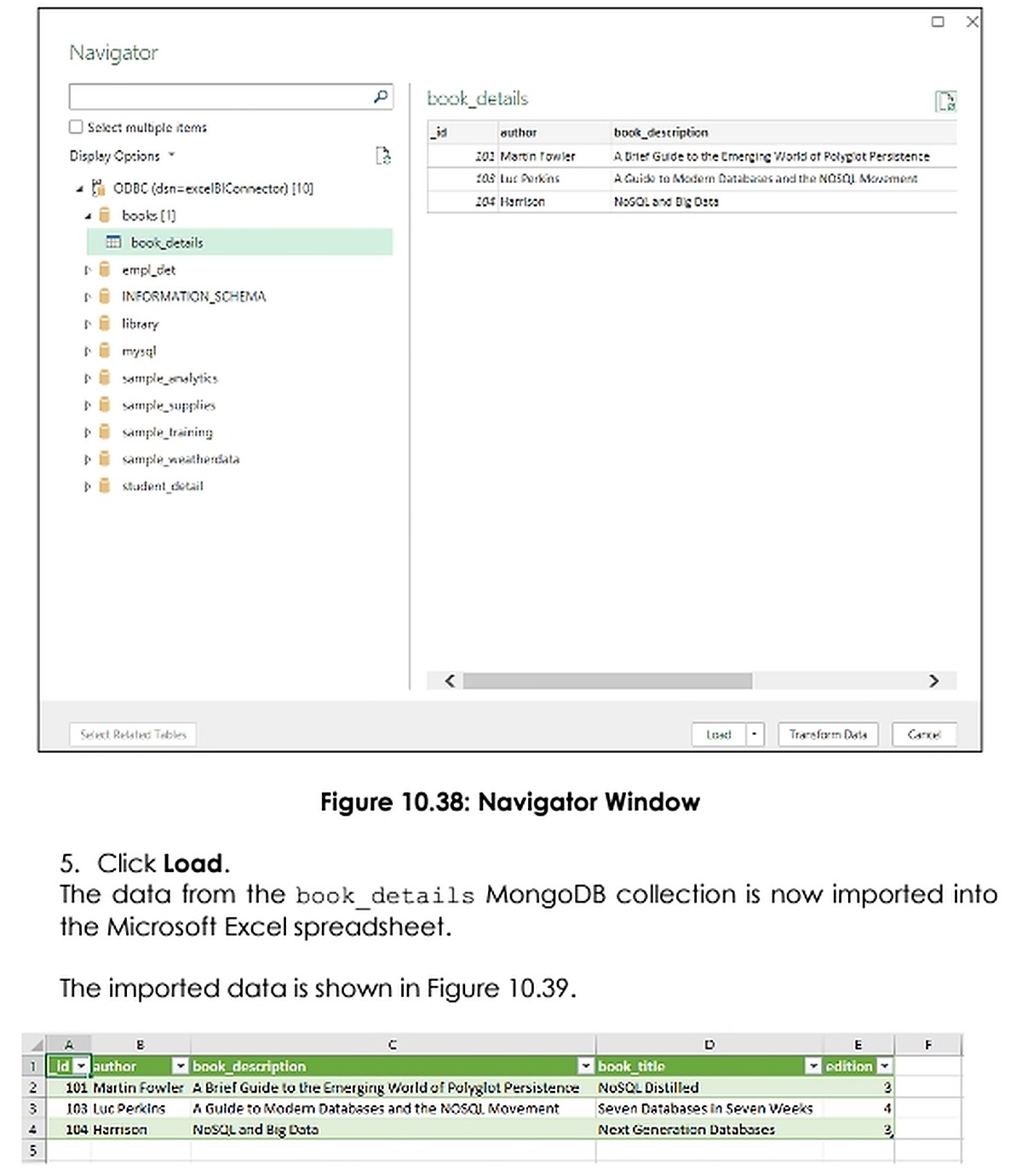Image resolution: width=1022 pixels, height=1176 pixels.
Task: Click the preview refresh icon next to book_details heading
Action: [945, 100]
